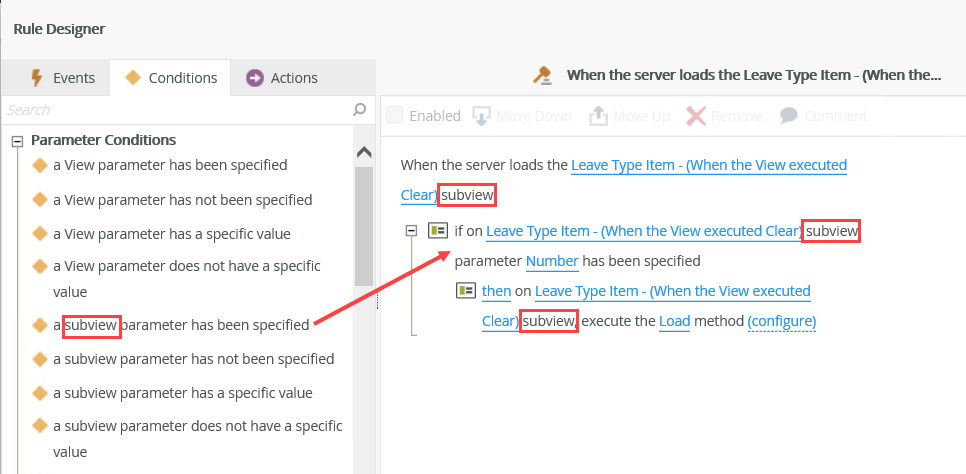Click the Move Down arrow icon
966x474 pixels.
[x=481, y=116]
